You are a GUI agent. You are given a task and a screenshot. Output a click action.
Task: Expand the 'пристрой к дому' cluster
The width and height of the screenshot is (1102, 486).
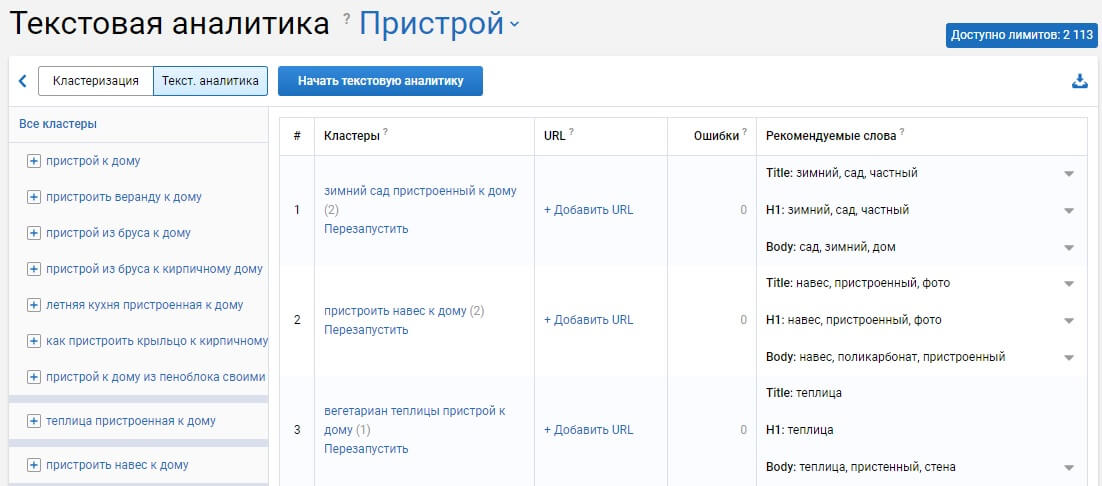pyautogui.click(x=33, y=161)
